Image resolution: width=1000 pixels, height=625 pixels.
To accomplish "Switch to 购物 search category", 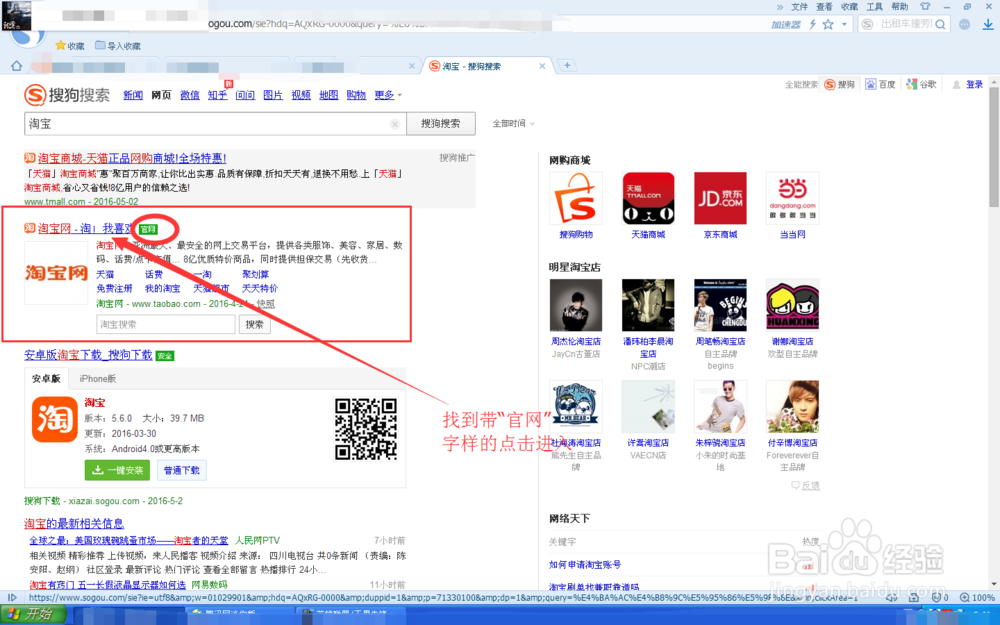I will pyautogui.click(x=356, y=95).
